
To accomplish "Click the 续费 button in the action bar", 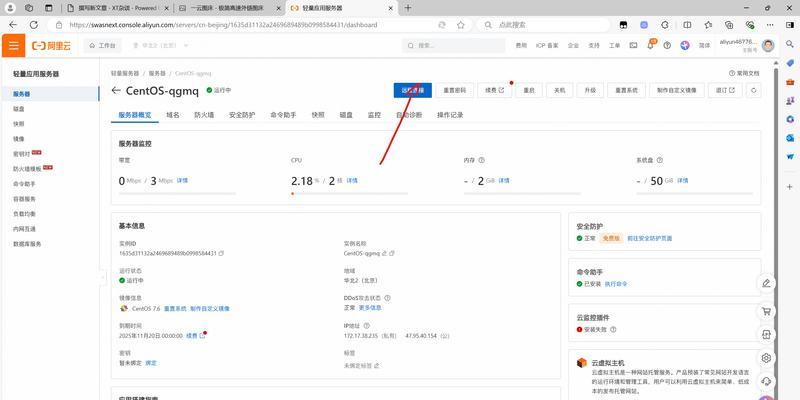I will point(494,90).
